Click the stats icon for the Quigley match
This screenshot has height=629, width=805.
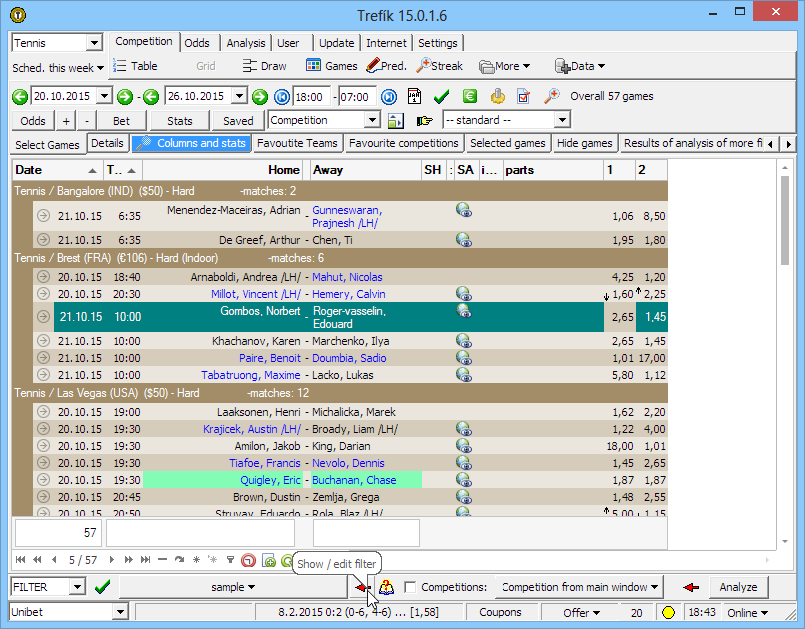pyautogui.click(x=464, y=480)
